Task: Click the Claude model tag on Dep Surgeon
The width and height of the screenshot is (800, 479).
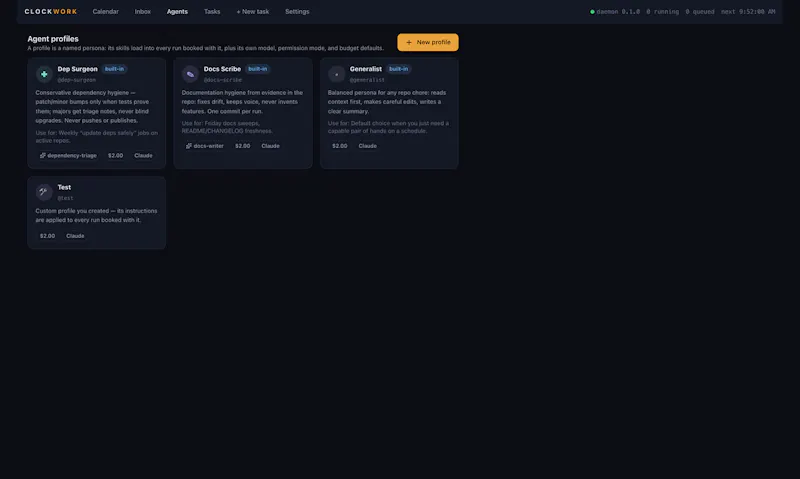Action: coord(143,156)
